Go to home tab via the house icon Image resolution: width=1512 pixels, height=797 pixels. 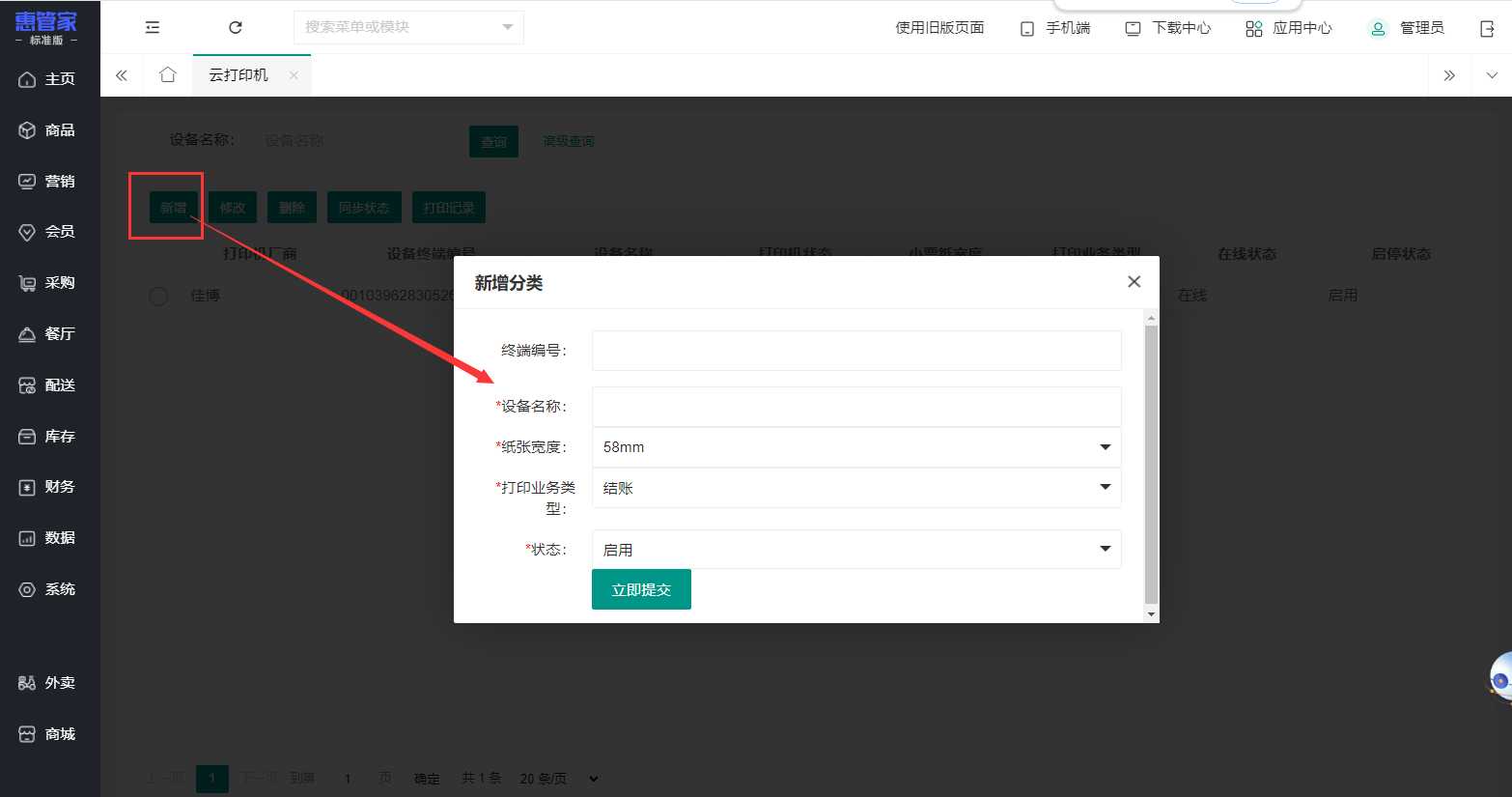(x=168, y=75)
